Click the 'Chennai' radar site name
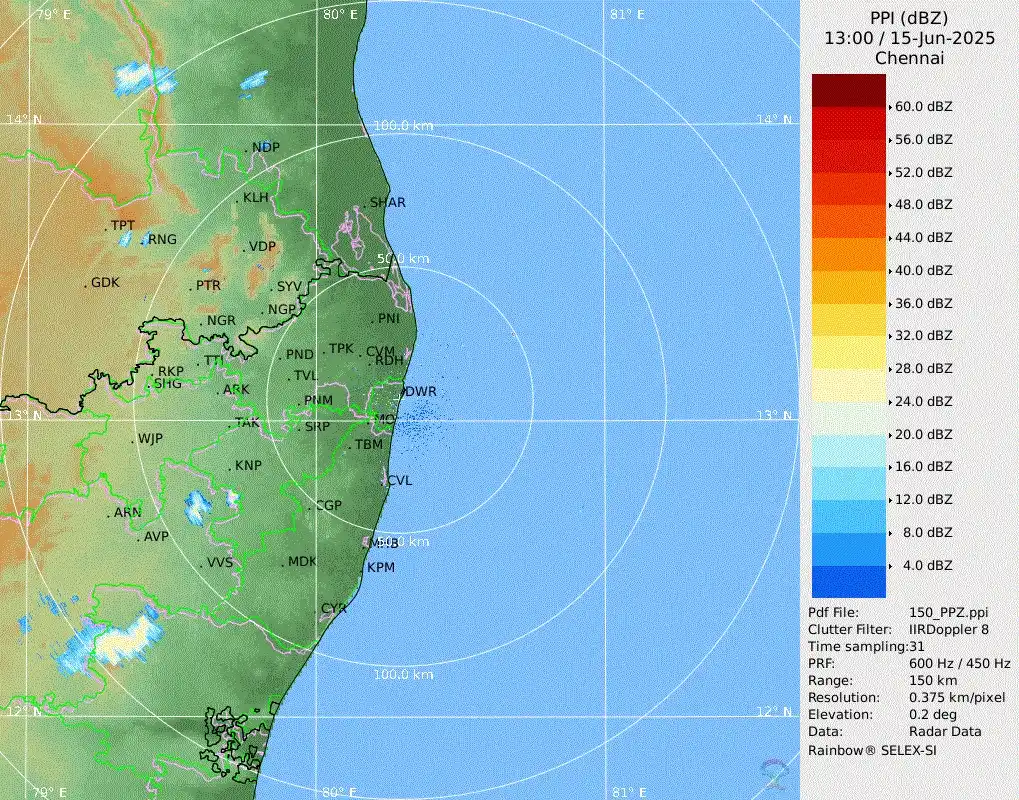Image resolution: width=1019 pixels, height=800 pixels. pos(909,58)
